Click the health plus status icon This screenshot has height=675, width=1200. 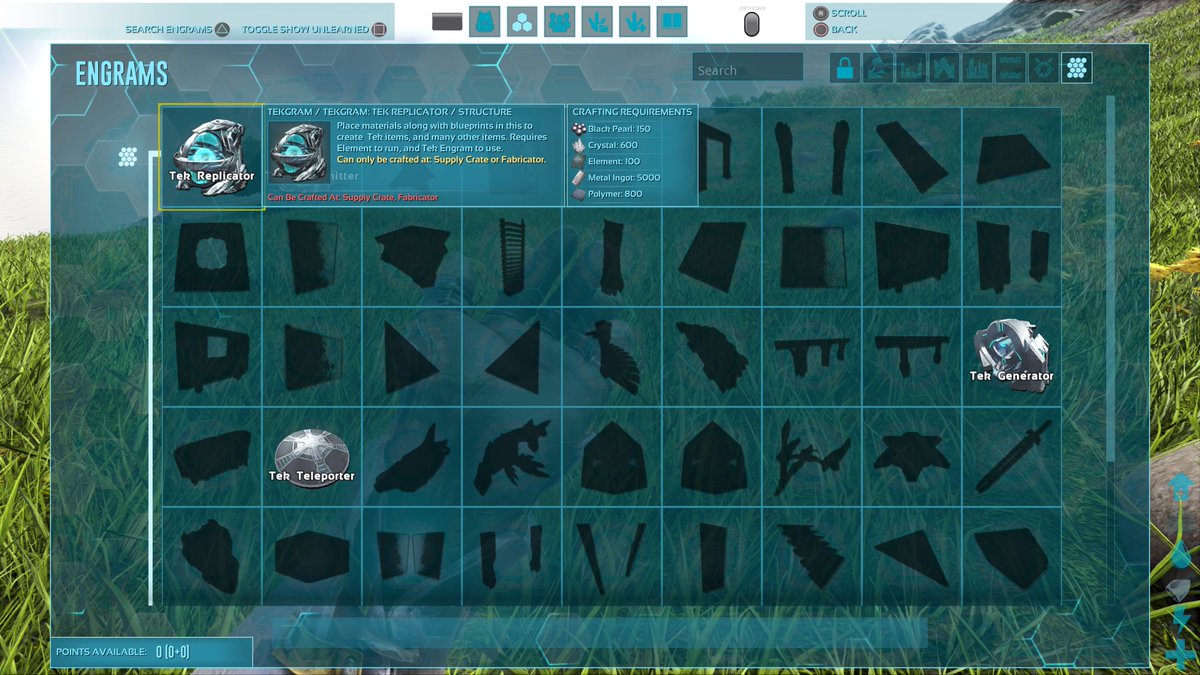pos(1180,653)
